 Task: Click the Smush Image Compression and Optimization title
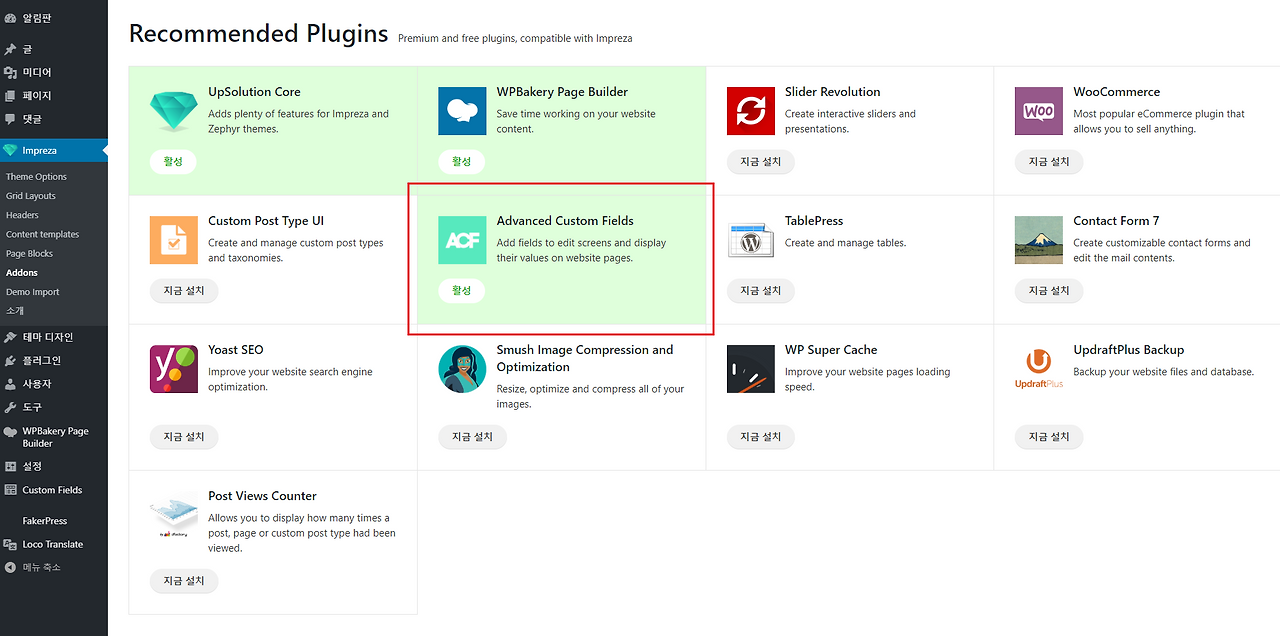click(x=585, y=358)
